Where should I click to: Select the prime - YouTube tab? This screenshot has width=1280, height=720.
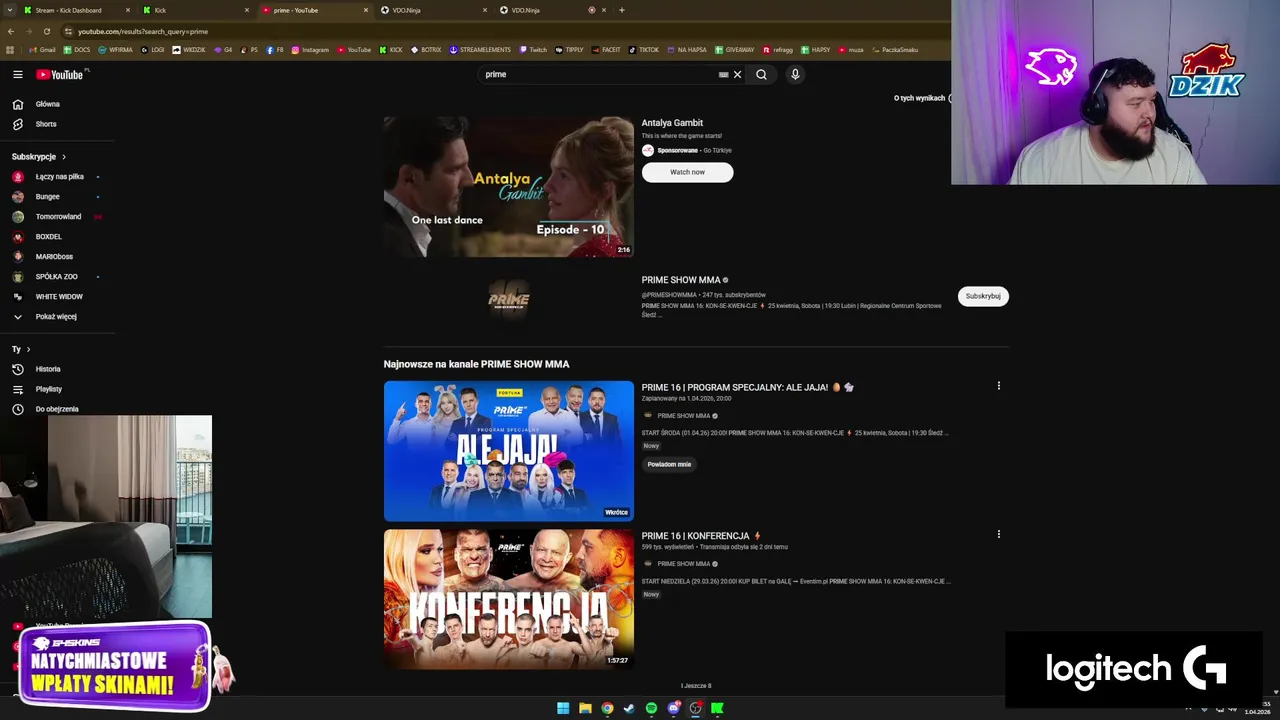[x=313, y=10]
